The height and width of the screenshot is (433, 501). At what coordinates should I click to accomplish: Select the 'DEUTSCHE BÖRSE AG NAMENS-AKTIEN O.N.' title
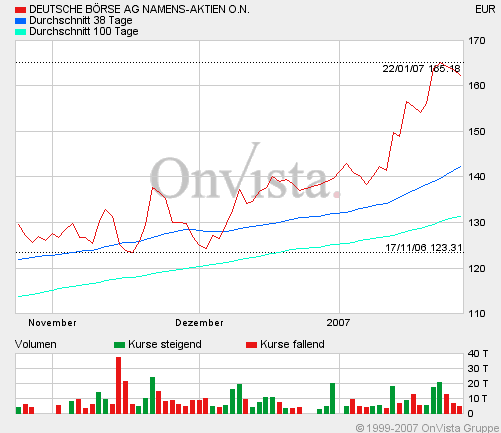(x=139, y=9)
